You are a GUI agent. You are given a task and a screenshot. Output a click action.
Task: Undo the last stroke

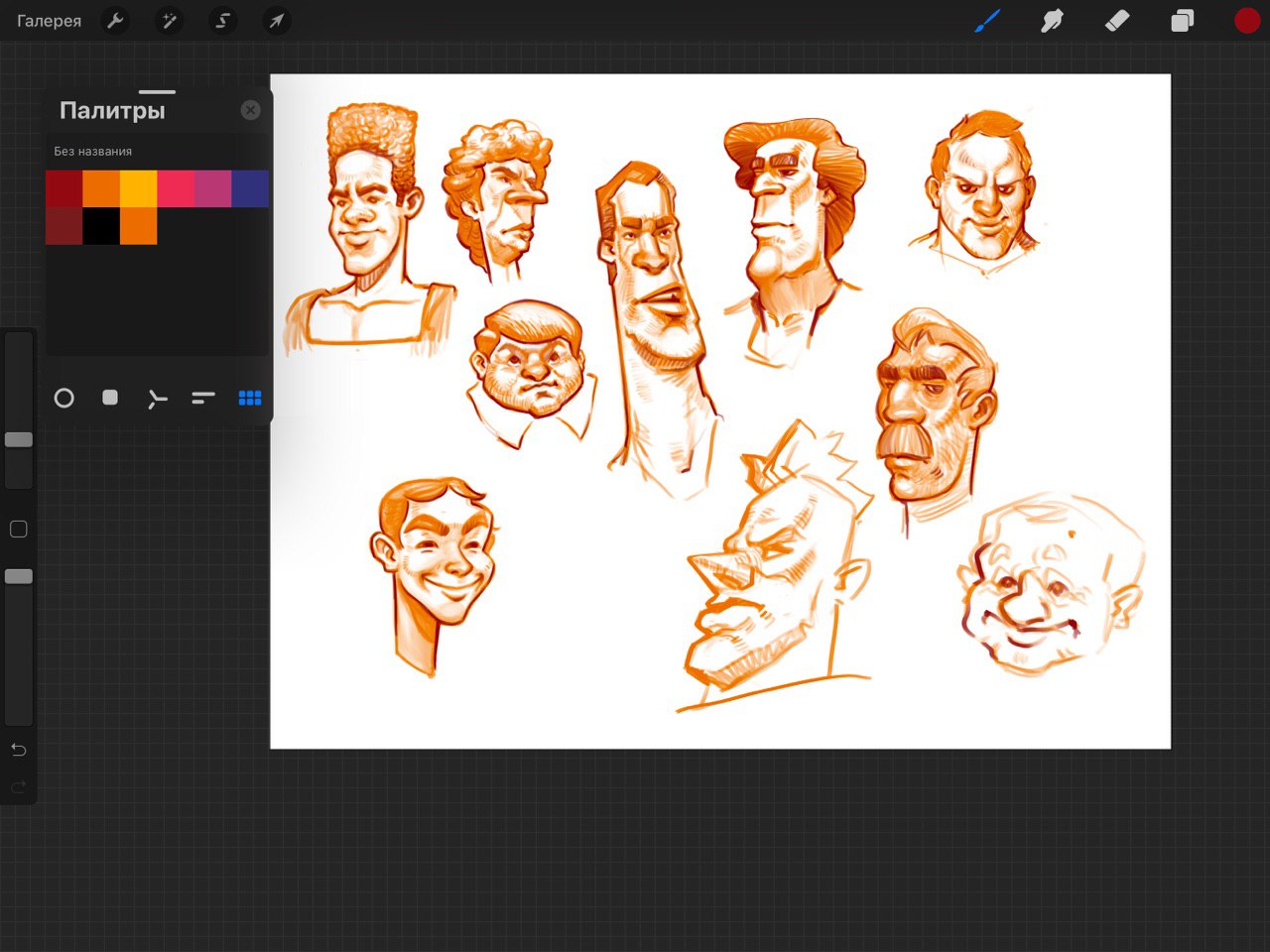(18, 750)
